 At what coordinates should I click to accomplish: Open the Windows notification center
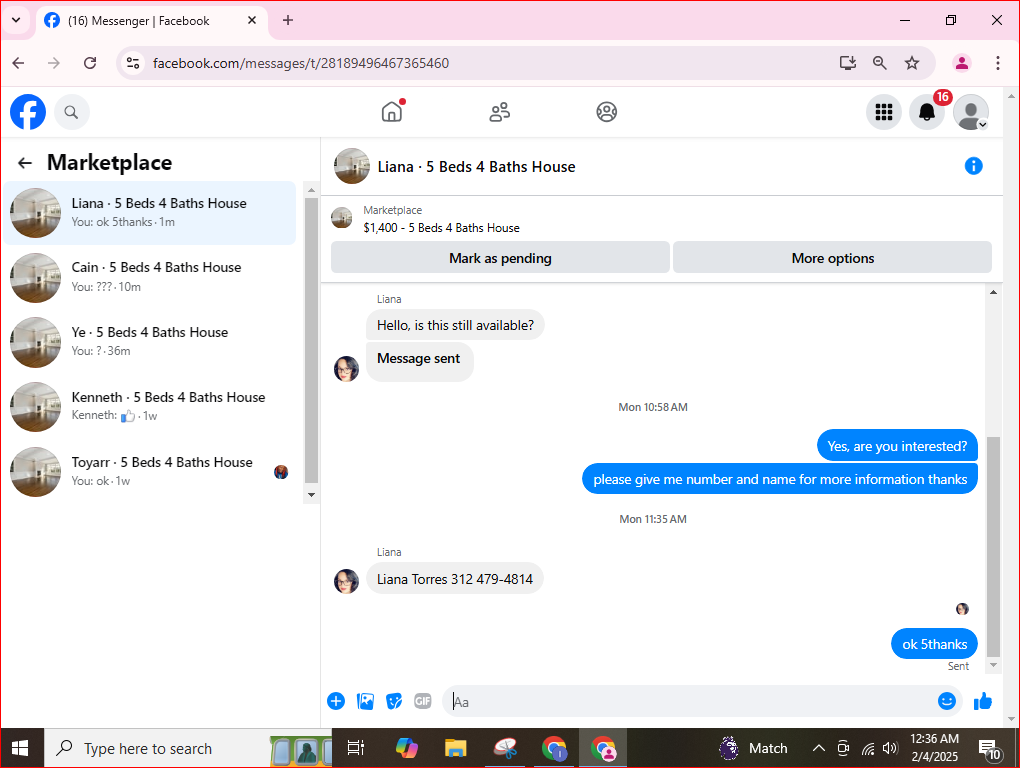[989, 750]
